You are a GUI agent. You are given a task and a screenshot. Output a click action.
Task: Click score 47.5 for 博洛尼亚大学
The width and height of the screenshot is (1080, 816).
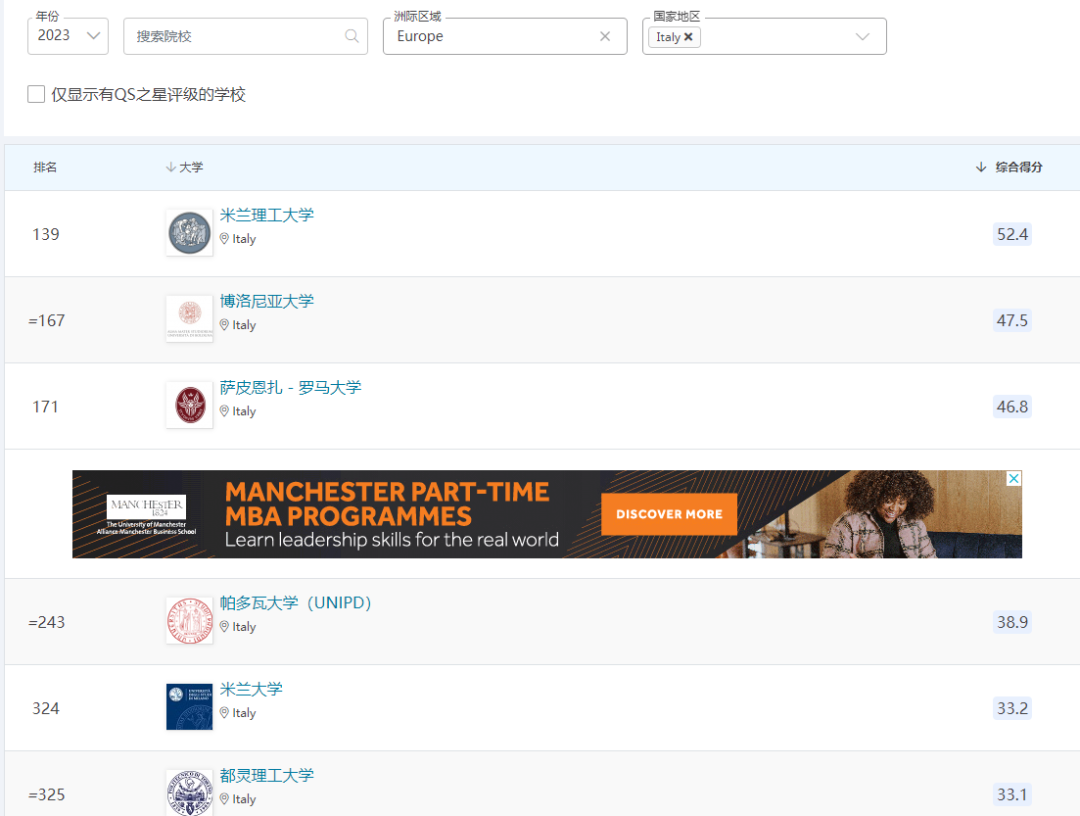tap(1012, 320)
